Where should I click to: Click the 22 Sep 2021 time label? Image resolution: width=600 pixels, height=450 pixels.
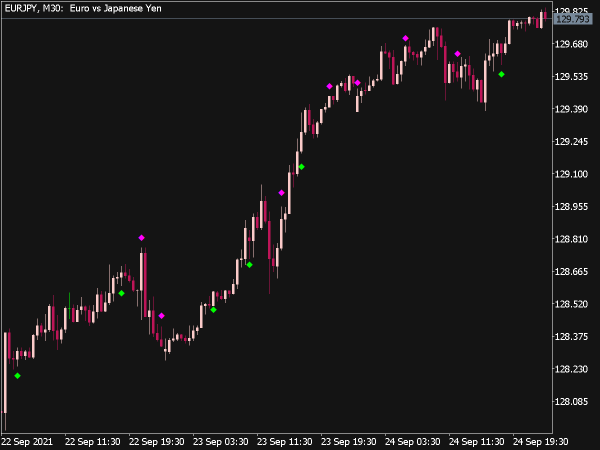coord(27,442)
